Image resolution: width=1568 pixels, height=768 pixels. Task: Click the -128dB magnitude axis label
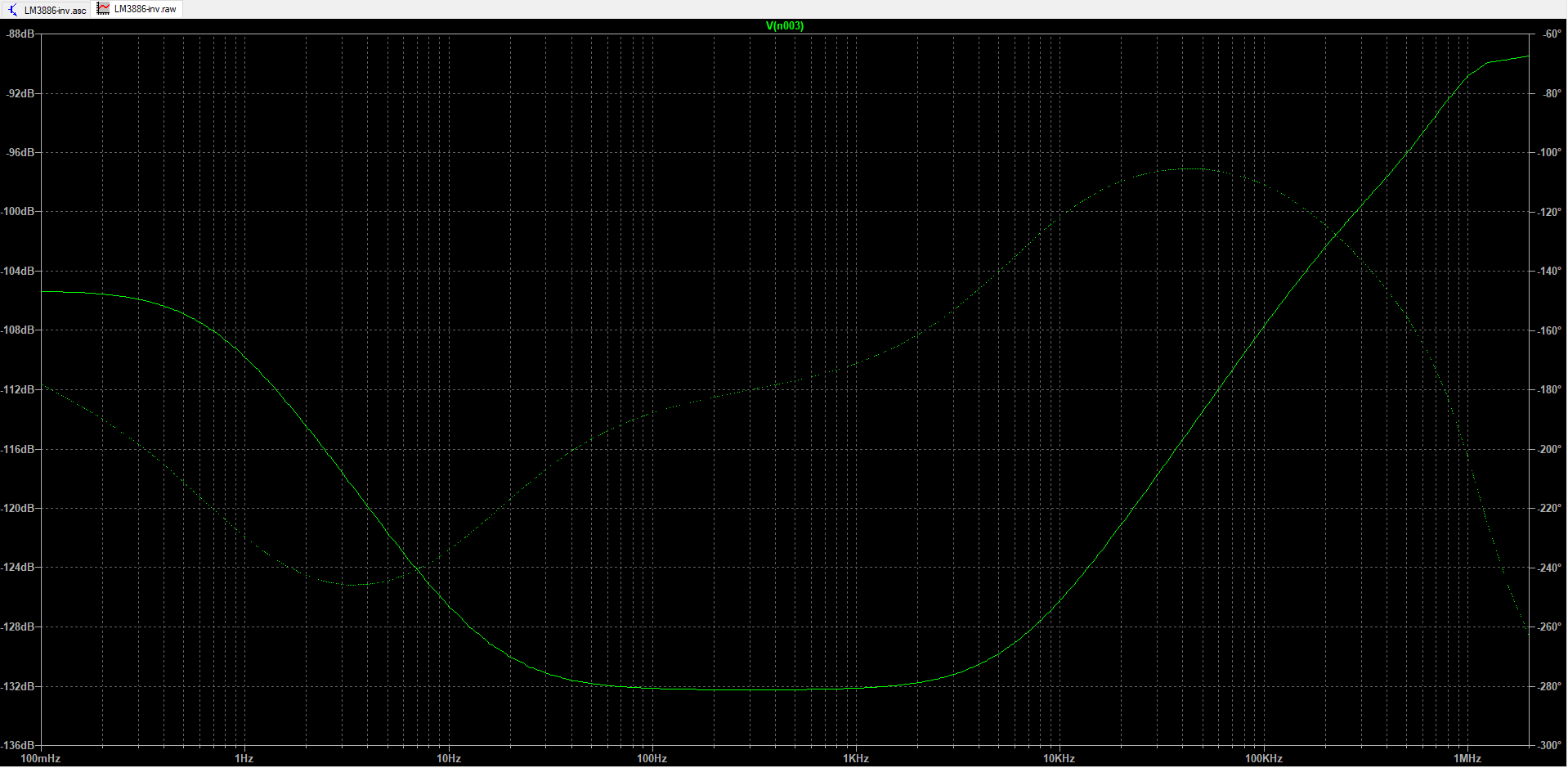(x=17, y=627)
